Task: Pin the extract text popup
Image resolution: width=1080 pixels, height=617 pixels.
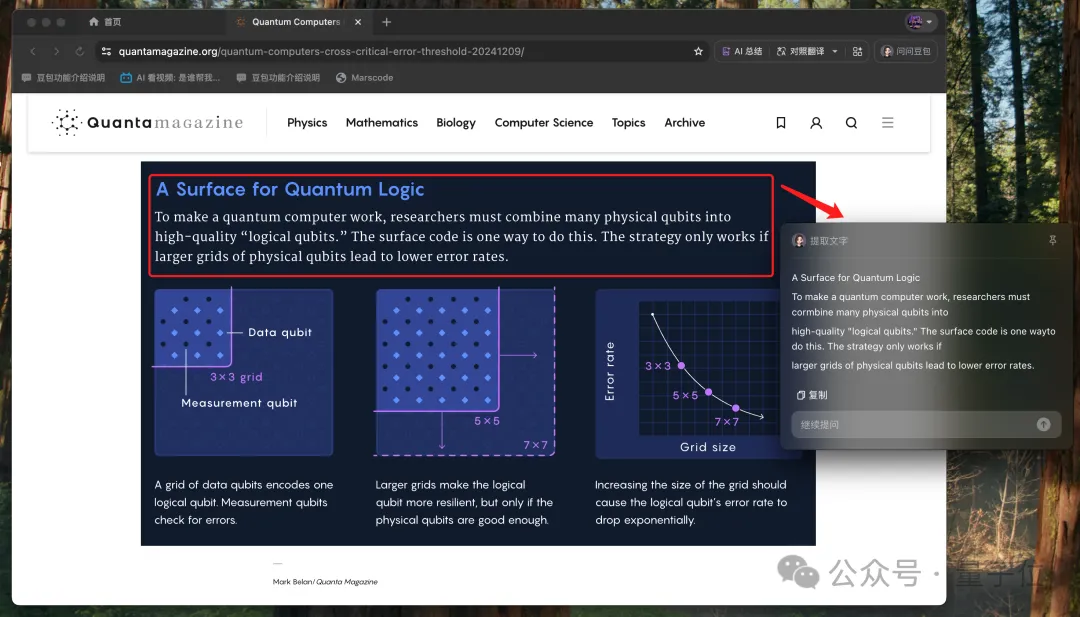Action: [1052, 240]
